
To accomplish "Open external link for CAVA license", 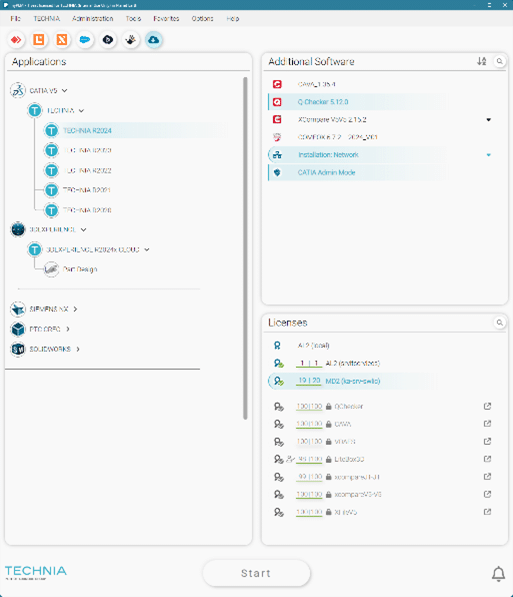I will coord(487,424).
